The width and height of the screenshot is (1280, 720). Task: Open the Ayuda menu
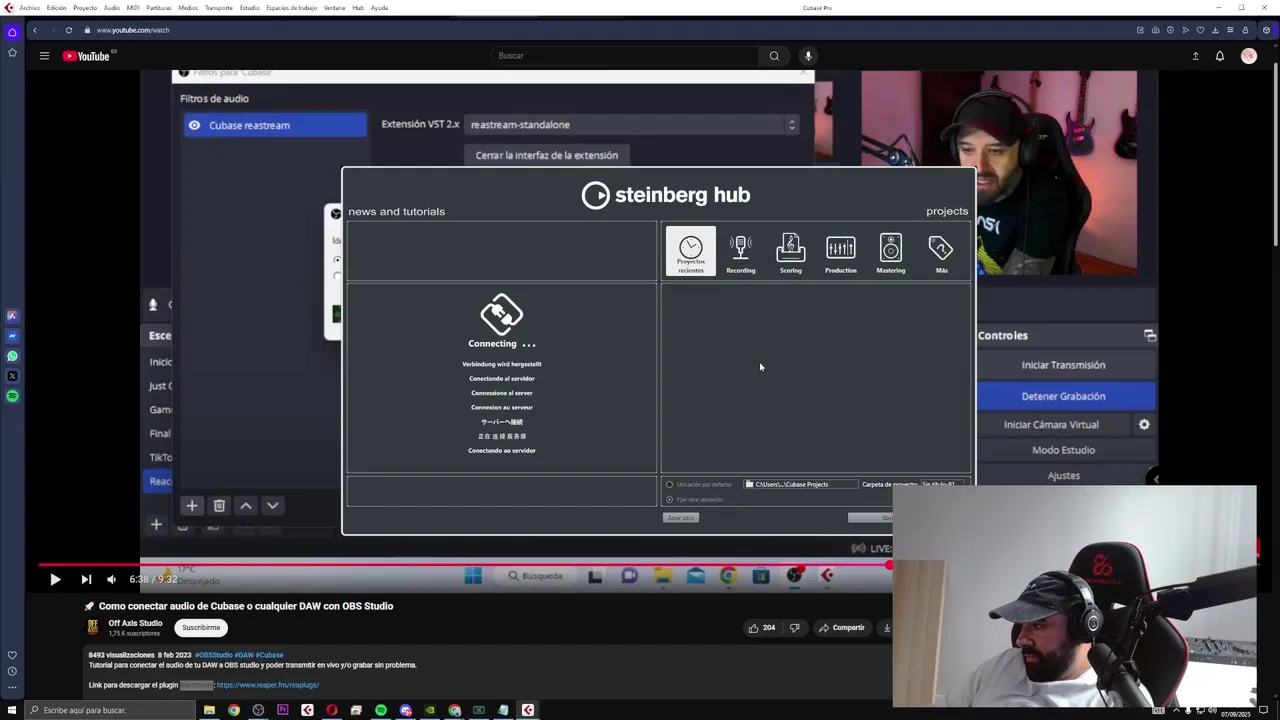[x=380, y=8]
